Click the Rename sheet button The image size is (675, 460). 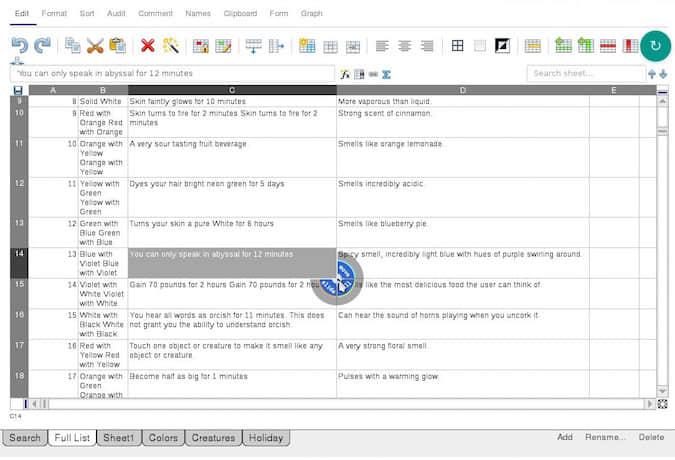[x=605, y=437]
